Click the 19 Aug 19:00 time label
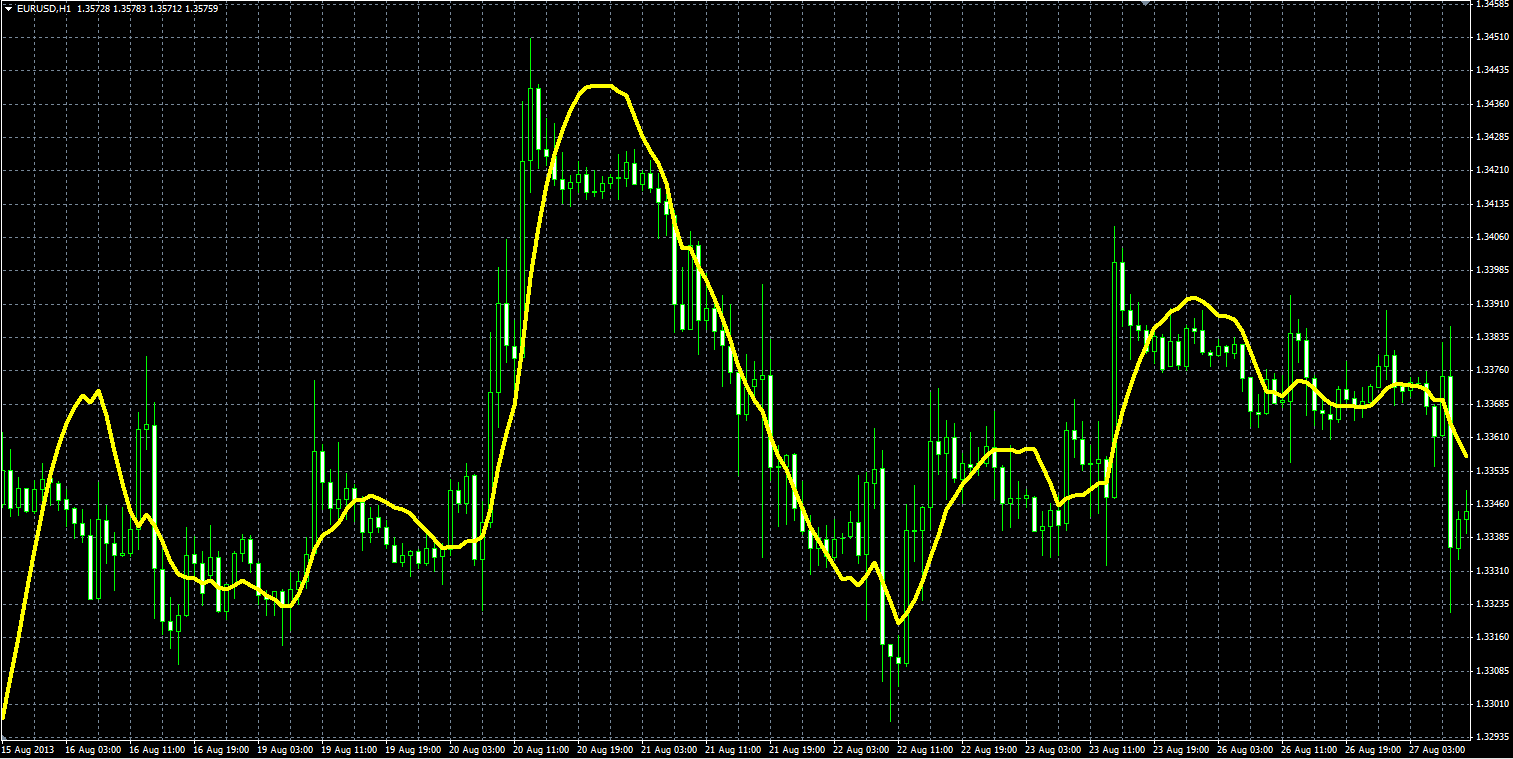 (414, 749)
